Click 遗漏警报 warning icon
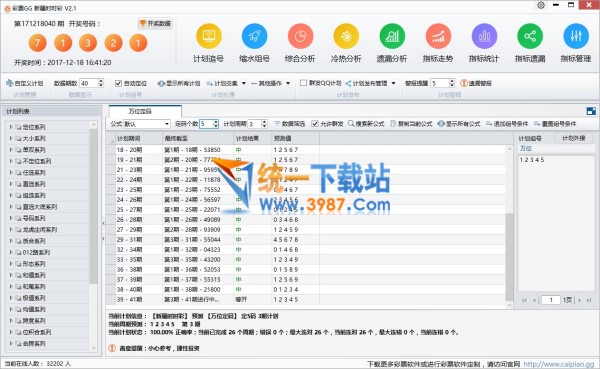This screenshot has width=600, height=369. (464, 83)
